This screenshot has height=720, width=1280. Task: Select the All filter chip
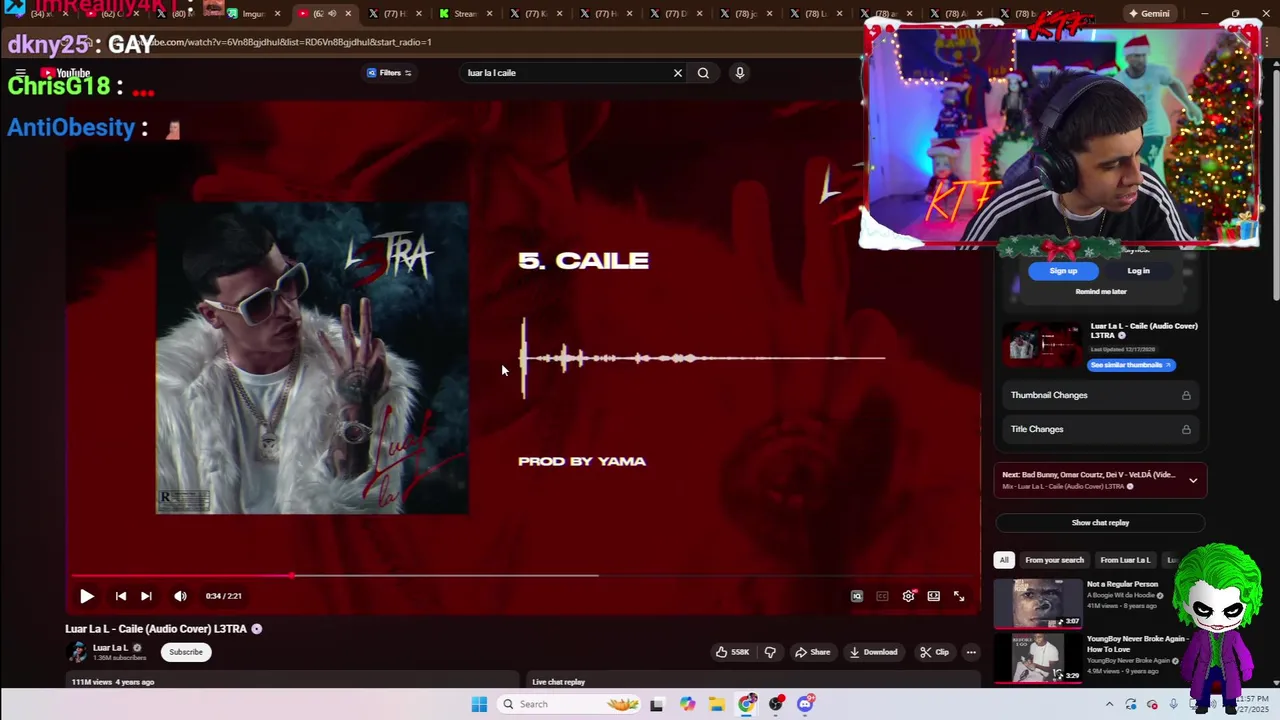[1004, 560]
